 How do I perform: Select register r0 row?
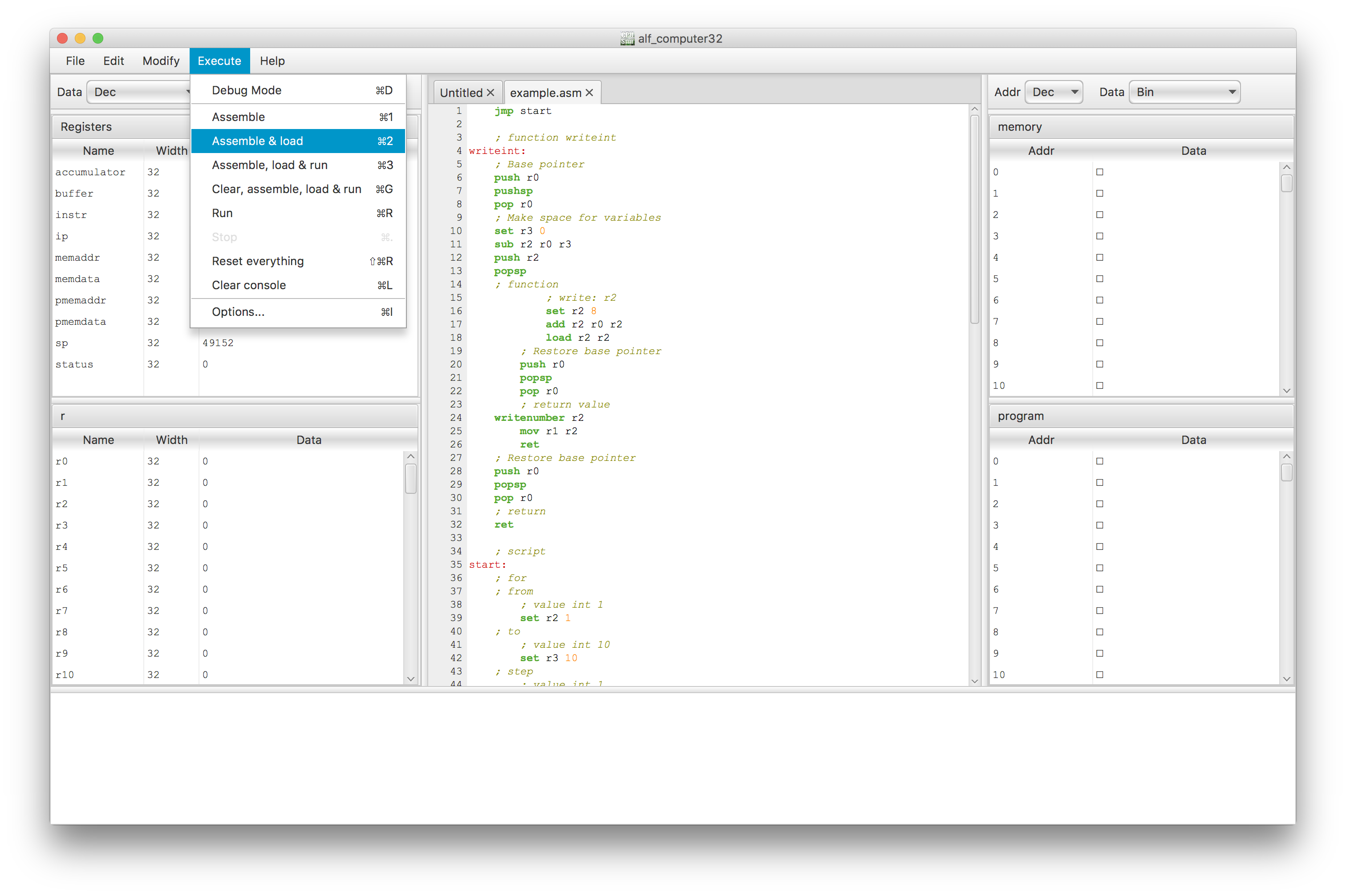[x=228, y=461]
